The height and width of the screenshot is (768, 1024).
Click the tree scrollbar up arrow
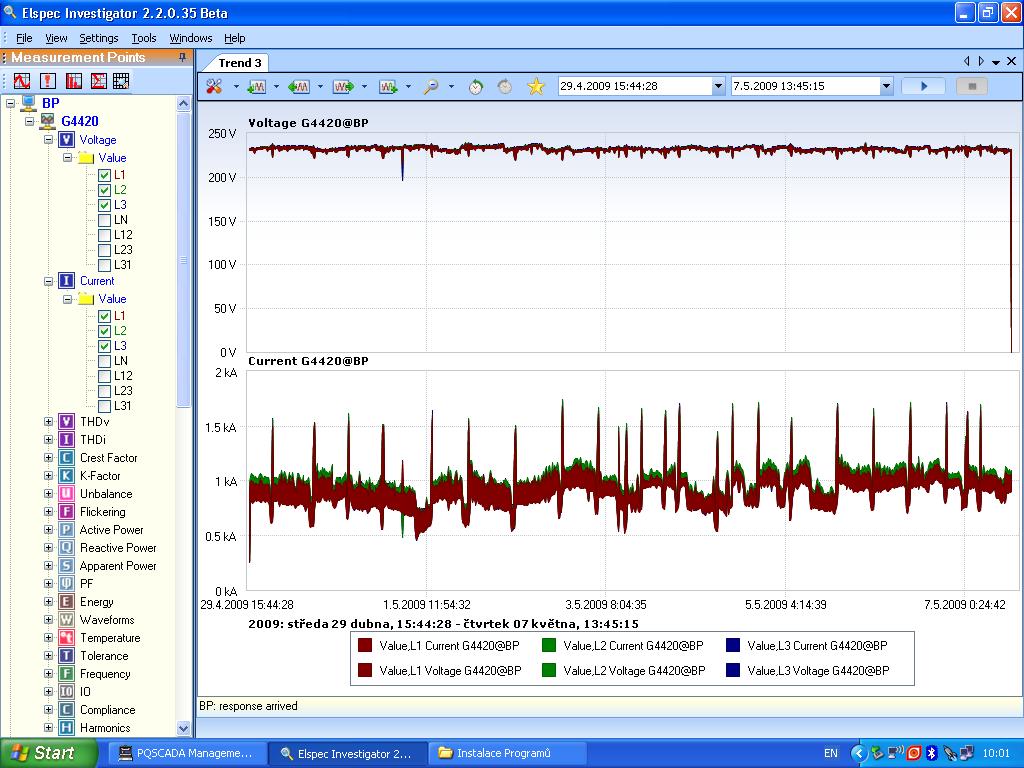[x=184, y=103]
